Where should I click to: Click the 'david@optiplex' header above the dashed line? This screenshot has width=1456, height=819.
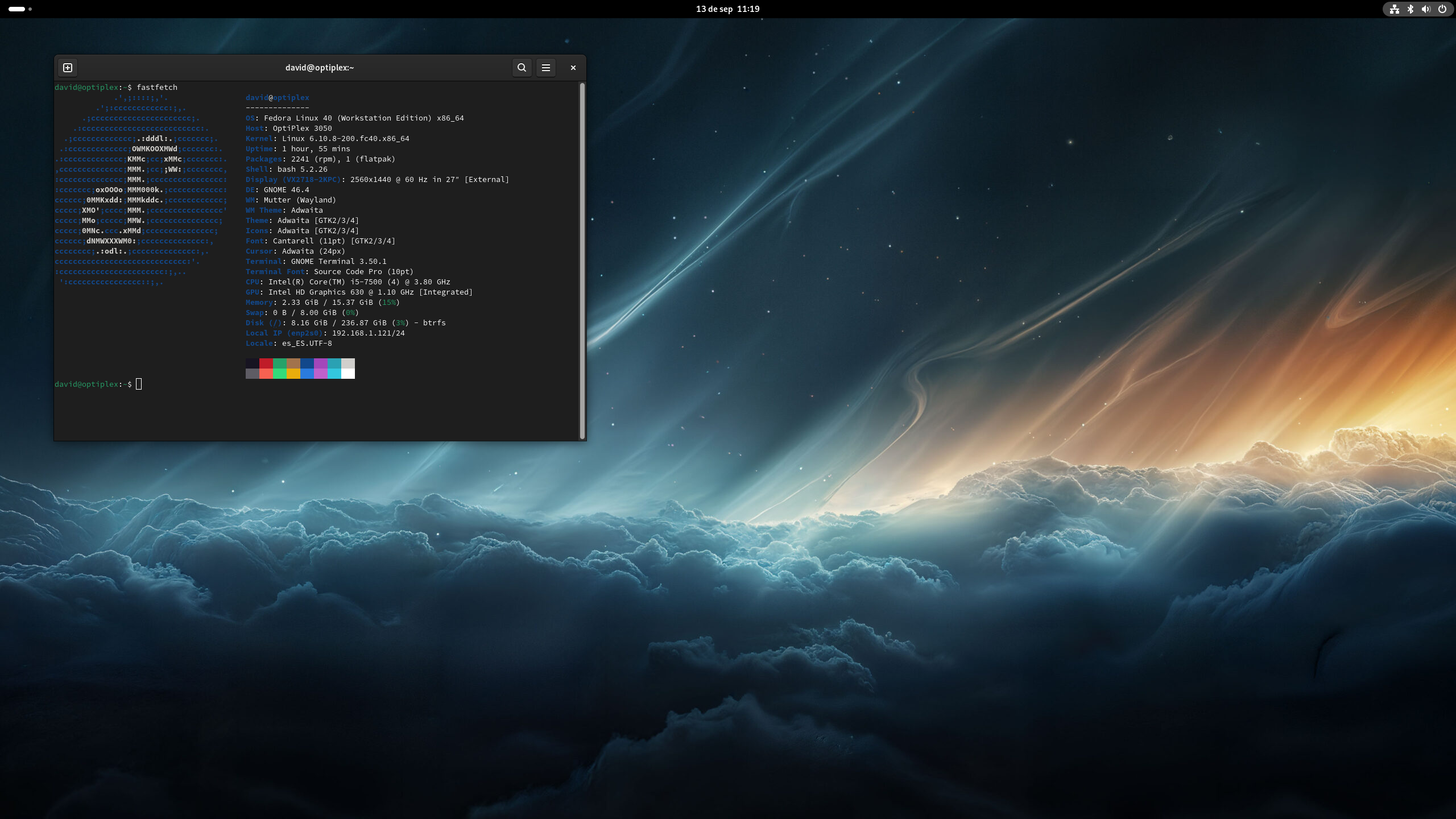(278, 98)
